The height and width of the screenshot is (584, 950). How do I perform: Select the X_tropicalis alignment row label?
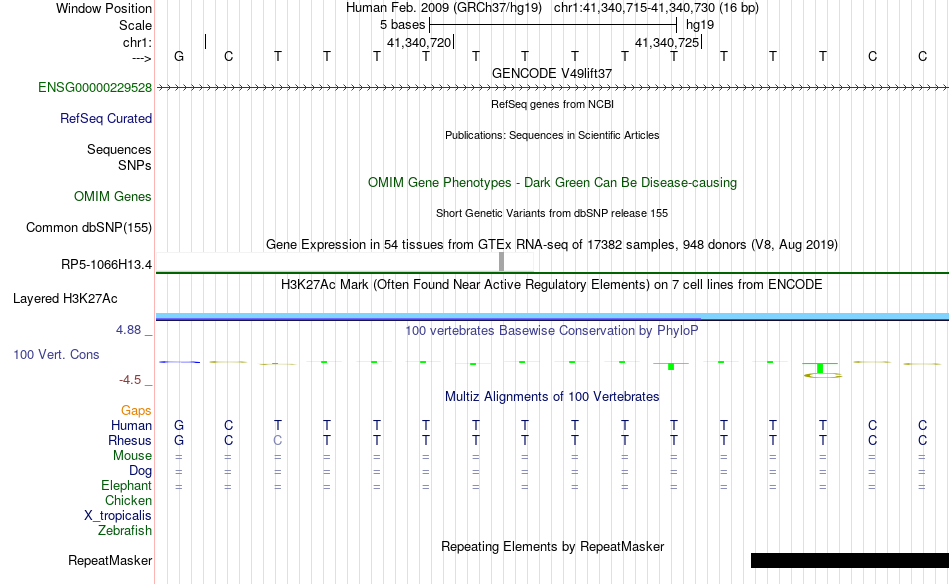coord(118,516)
